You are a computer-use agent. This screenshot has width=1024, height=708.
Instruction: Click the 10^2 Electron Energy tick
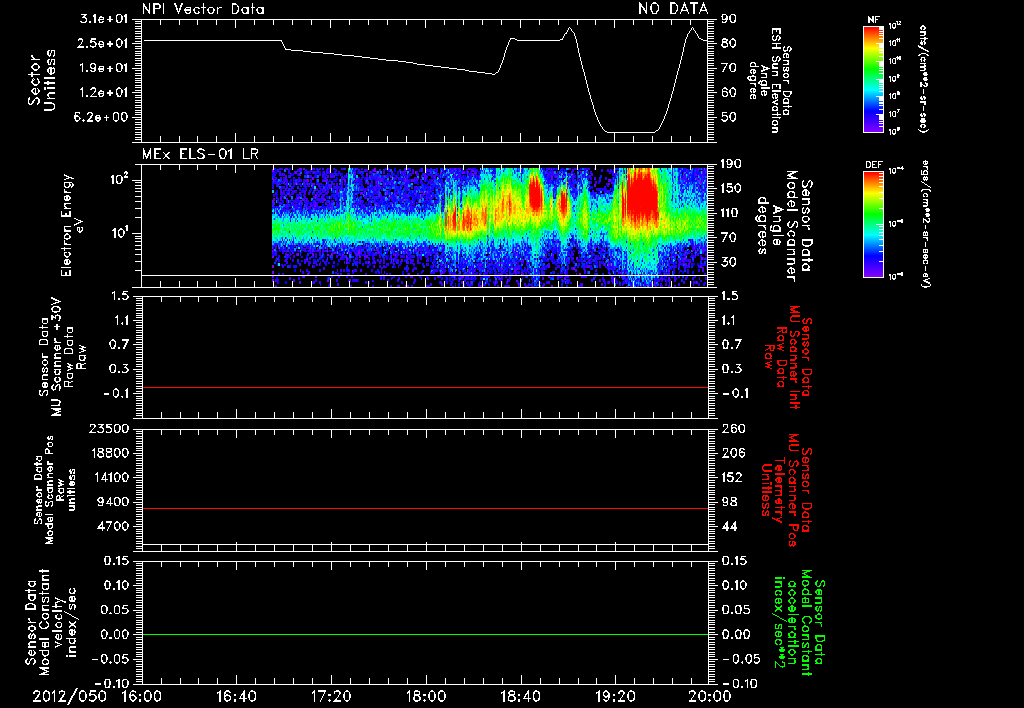[x=121, y=180]
